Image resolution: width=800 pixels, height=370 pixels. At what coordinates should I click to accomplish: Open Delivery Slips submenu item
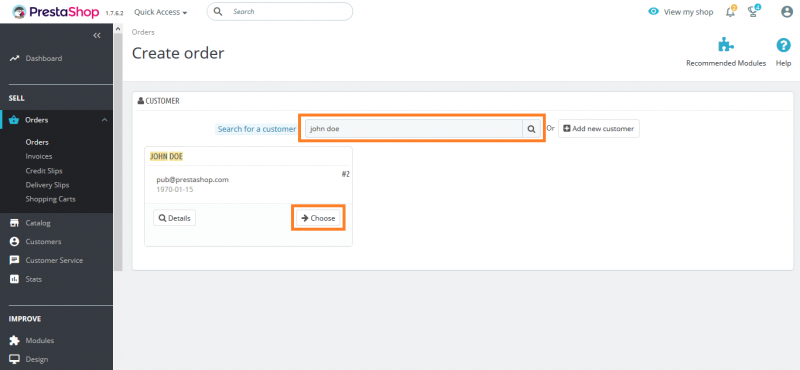point(47,185)
